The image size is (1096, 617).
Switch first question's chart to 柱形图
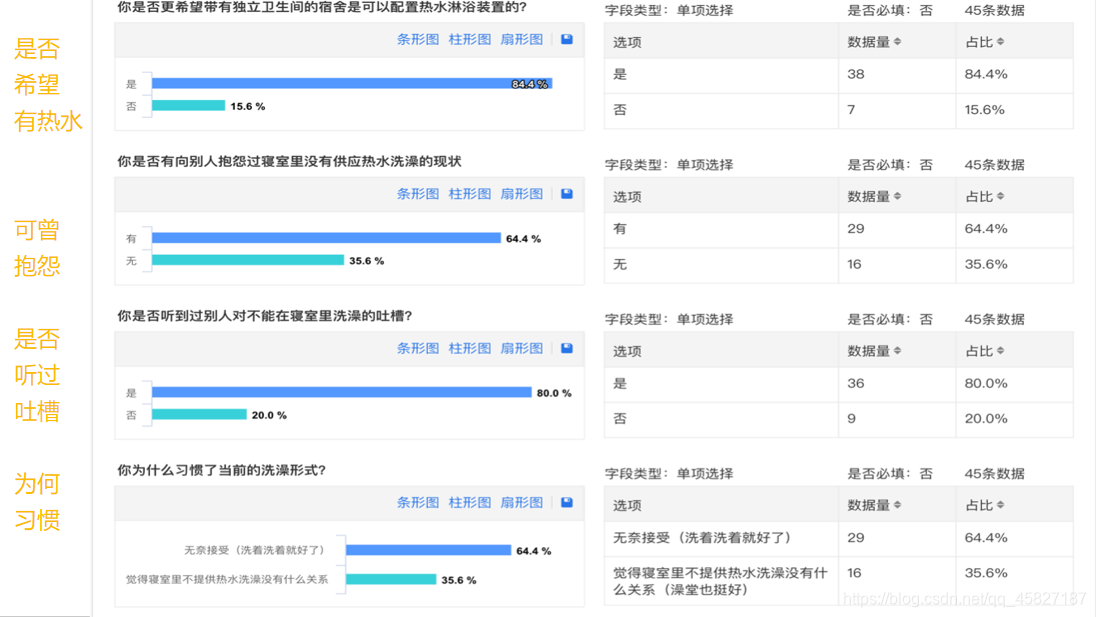[469, 39]
